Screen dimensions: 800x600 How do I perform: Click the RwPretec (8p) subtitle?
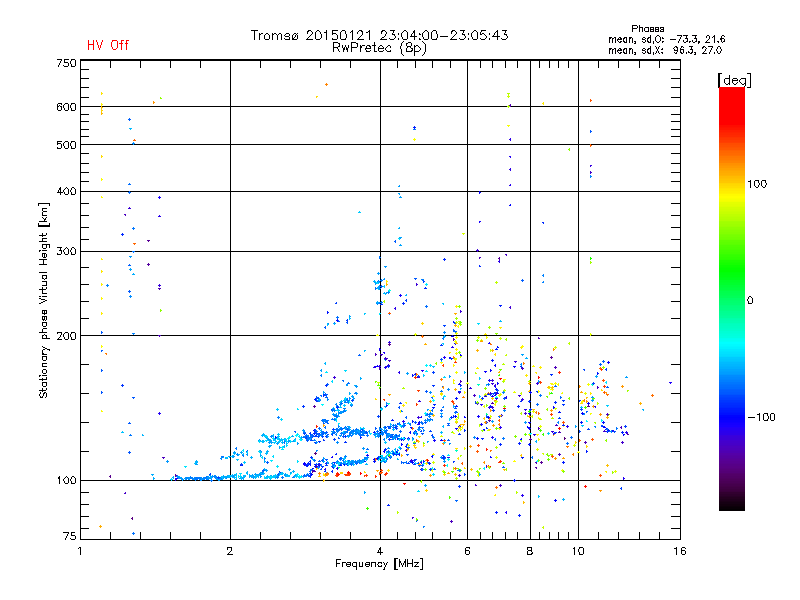379,48
